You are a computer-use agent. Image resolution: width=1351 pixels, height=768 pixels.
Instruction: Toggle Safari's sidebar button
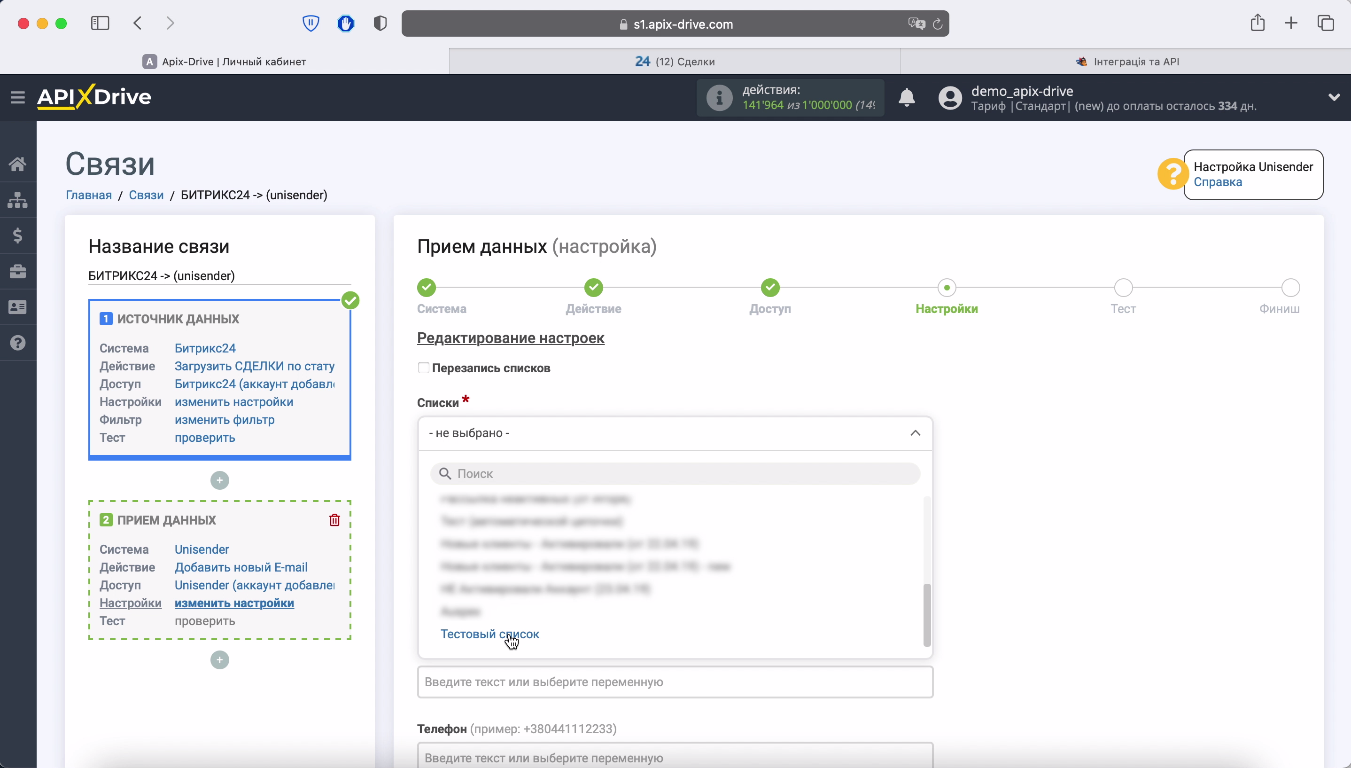tap(100, 23)
